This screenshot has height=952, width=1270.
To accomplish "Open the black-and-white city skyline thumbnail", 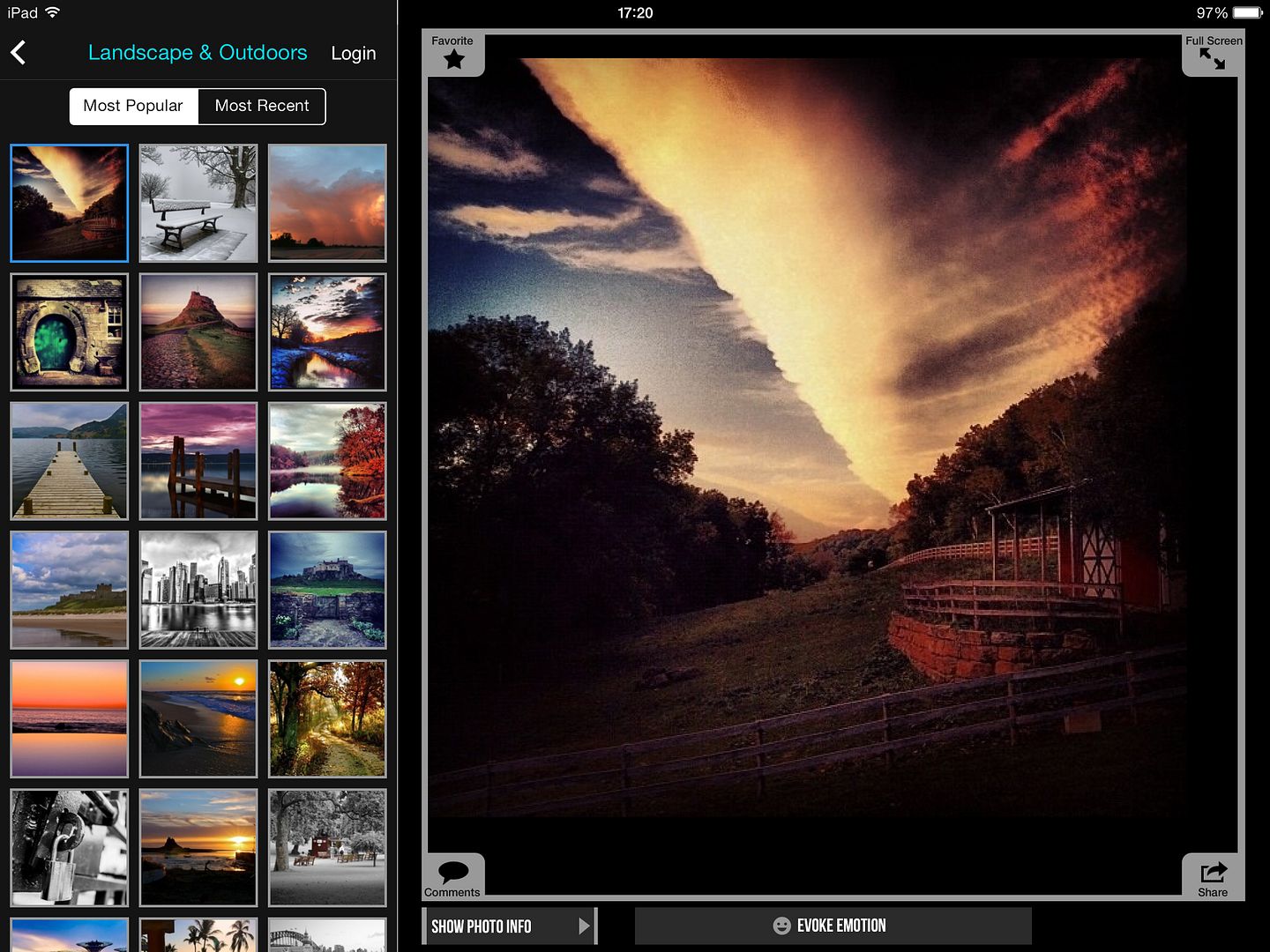I will point(198,590).
